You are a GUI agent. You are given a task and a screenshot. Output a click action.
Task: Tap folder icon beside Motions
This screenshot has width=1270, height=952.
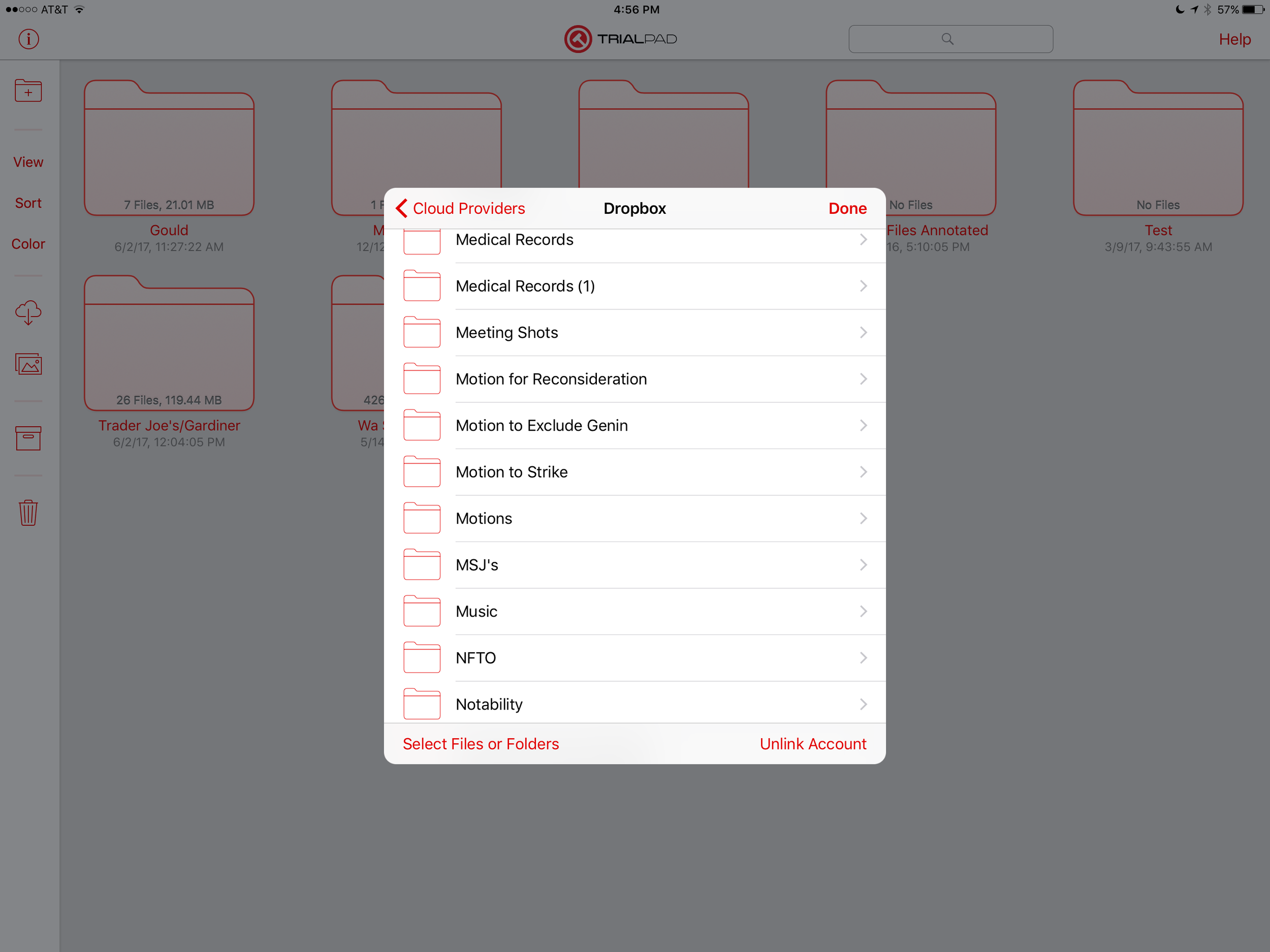(422, 518)
